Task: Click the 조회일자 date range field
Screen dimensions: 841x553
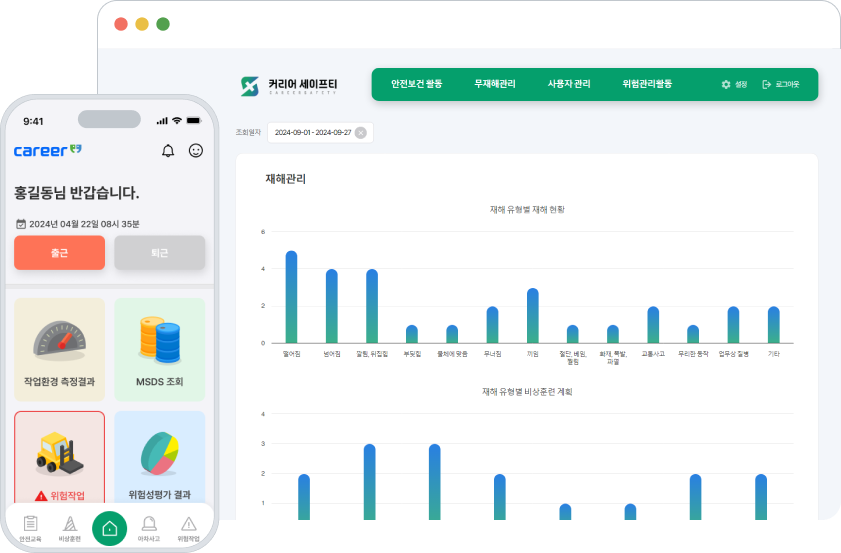Action: click(313, 133)
